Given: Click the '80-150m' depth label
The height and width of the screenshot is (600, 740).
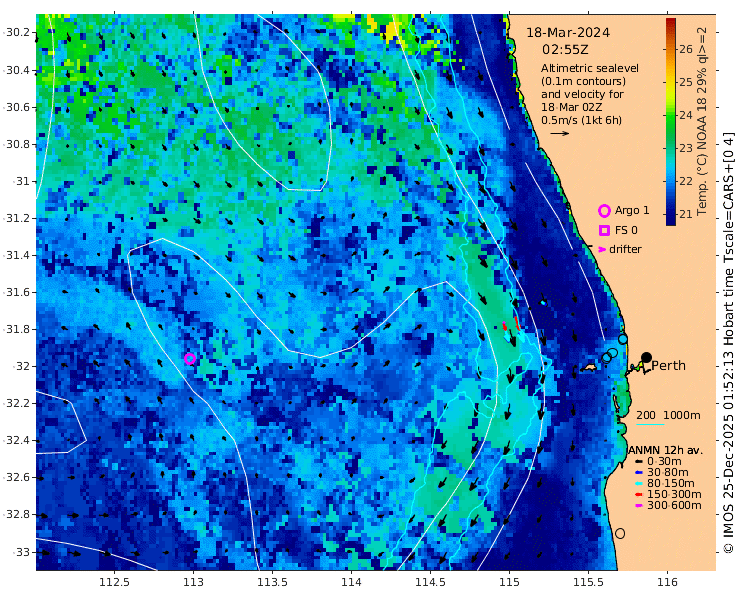Looking at the screenshot, I should (671, 483).
